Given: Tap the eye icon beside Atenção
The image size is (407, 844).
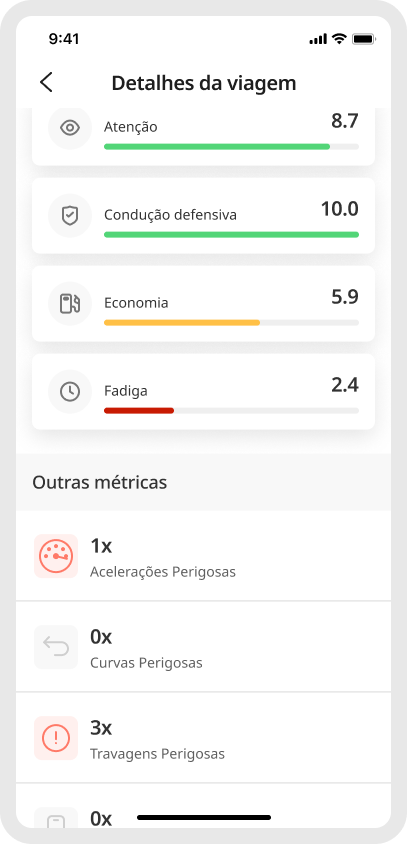Looking at the screenshot, I should coord(70,128).
